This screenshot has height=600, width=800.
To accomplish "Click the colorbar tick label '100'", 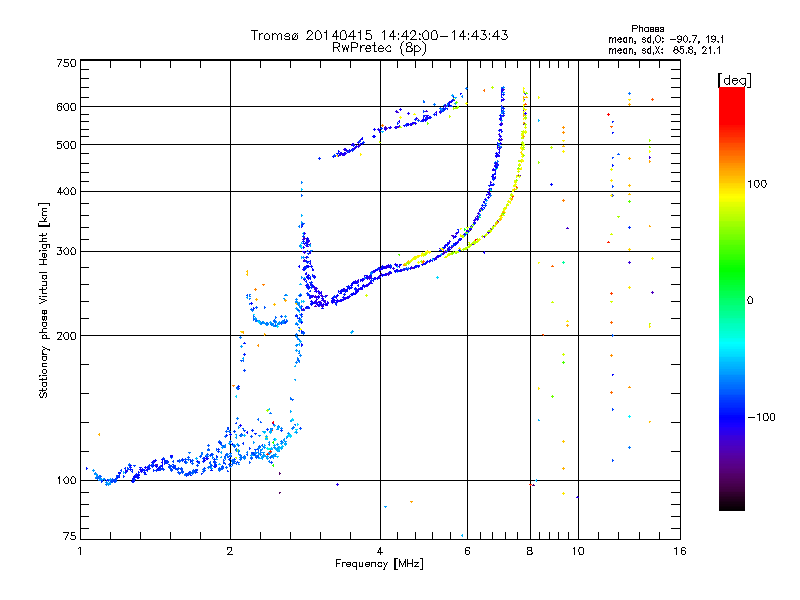I will pos(757,184).
